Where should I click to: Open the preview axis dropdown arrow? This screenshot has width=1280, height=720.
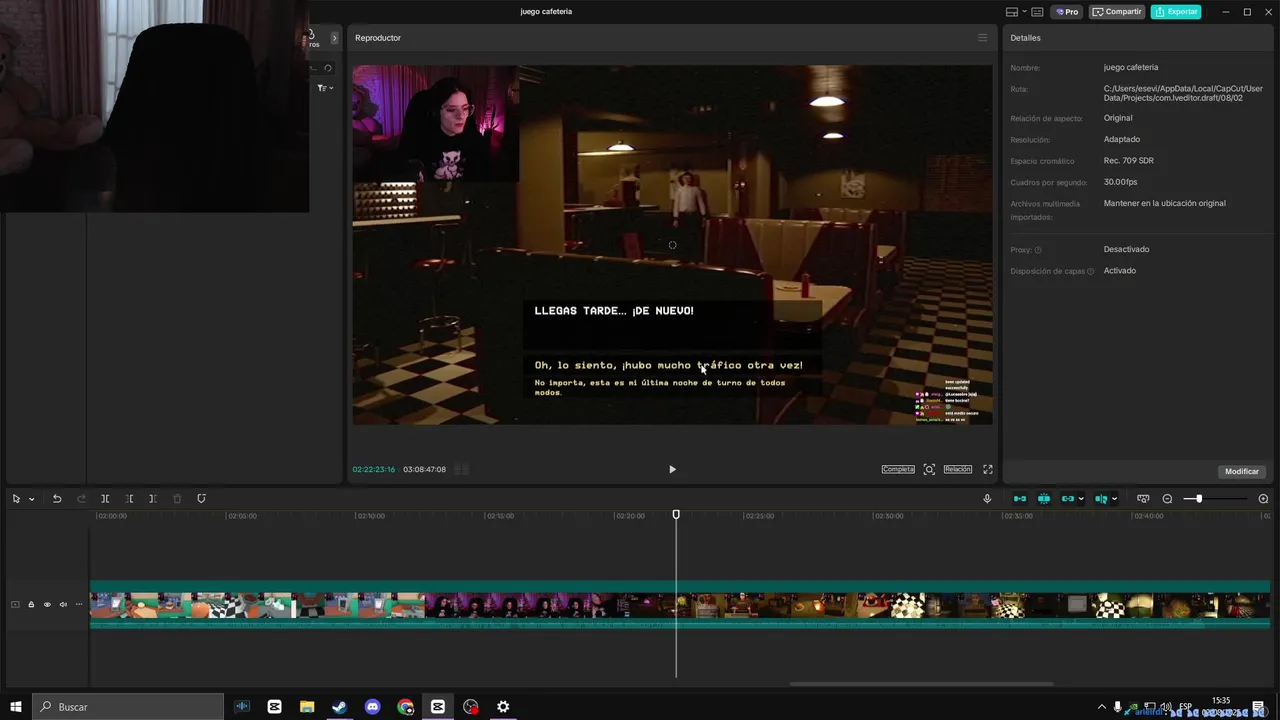(x=1114, y=499)
